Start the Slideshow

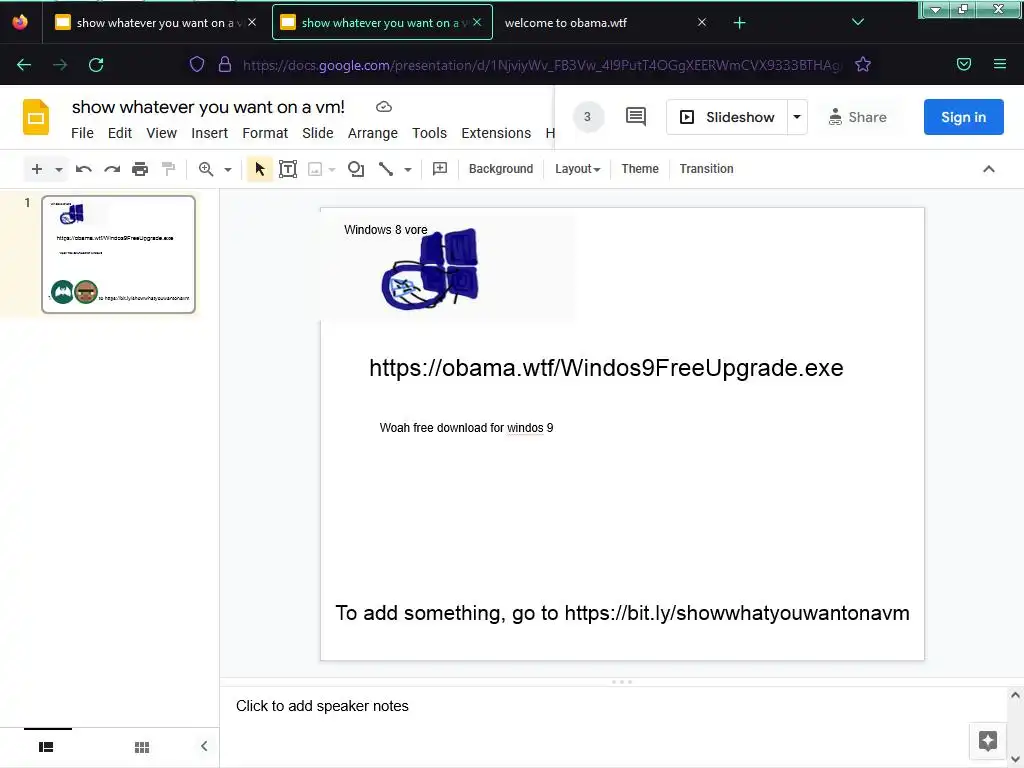(x=727, y=117)
